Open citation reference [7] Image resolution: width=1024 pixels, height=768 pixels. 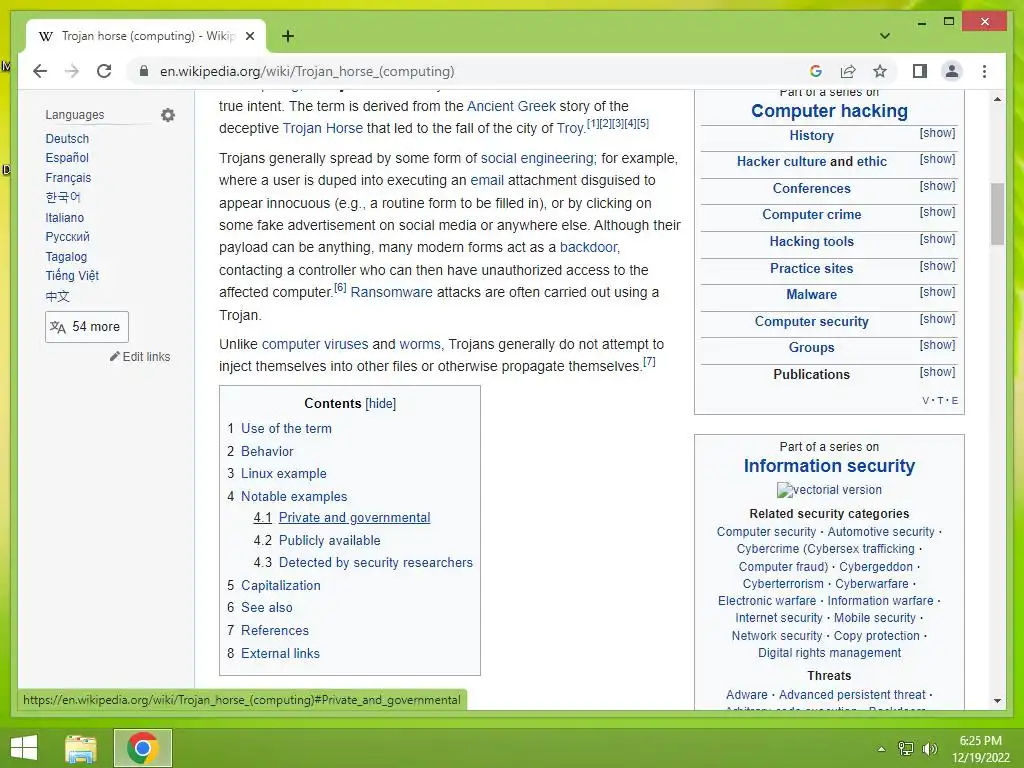pyautogui.click(x=649, y=361)
